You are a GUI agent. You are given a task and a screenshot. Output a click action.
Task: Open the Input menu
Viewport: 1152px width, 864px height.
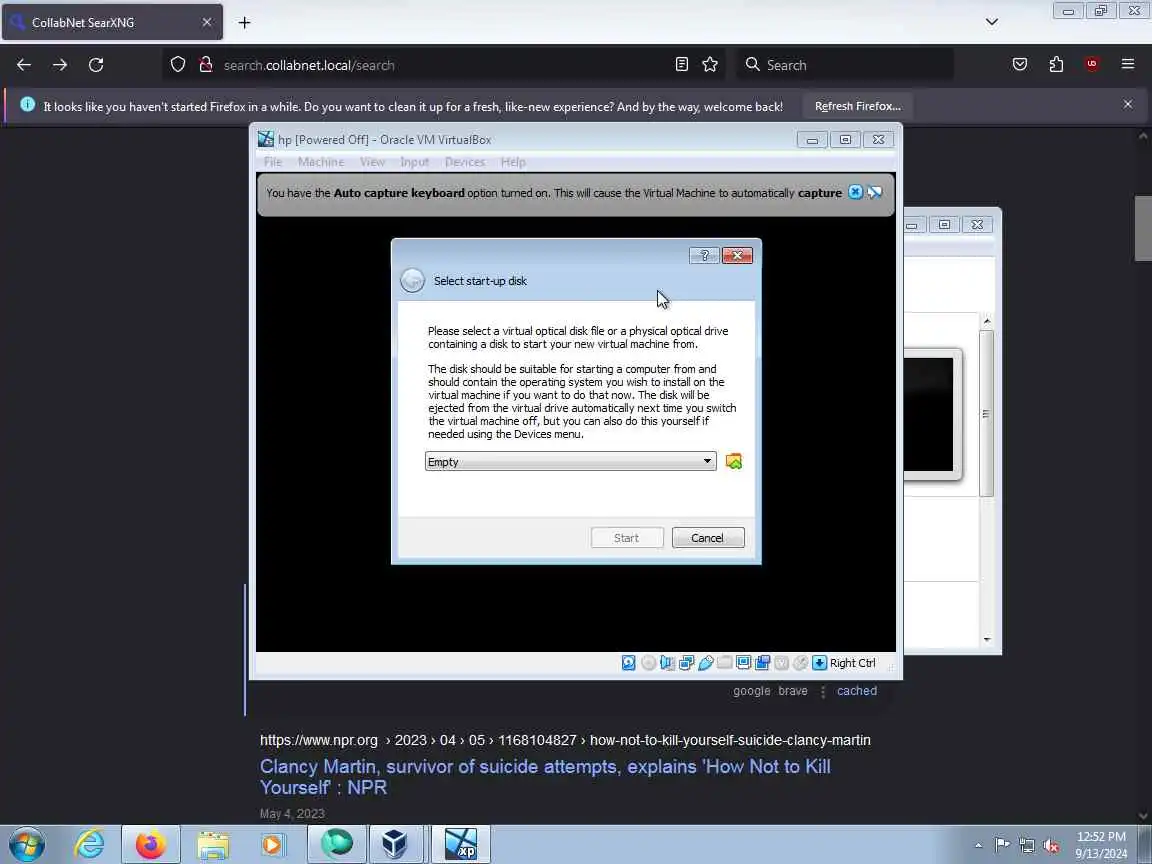coord(414,162)
